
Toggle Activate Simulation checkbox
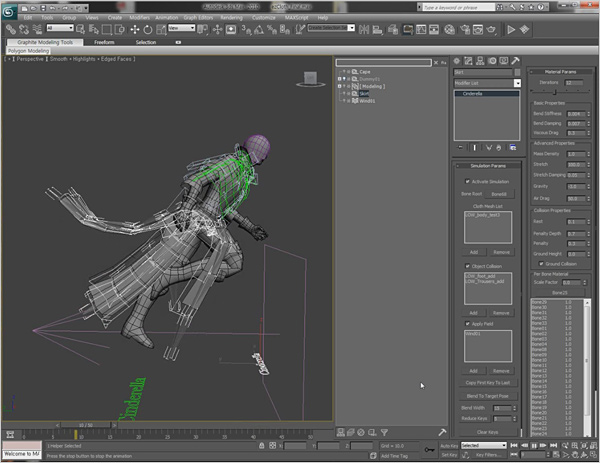click(467, 181)
